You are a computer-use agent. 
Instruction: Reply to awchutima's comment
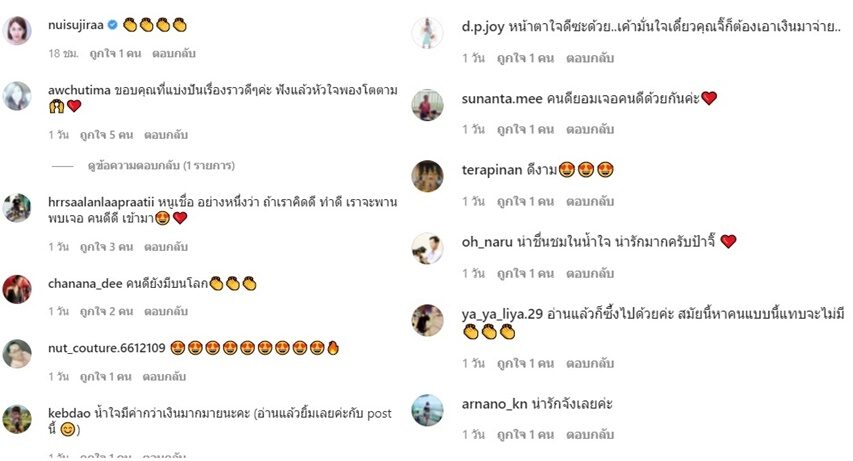(166, 134)
